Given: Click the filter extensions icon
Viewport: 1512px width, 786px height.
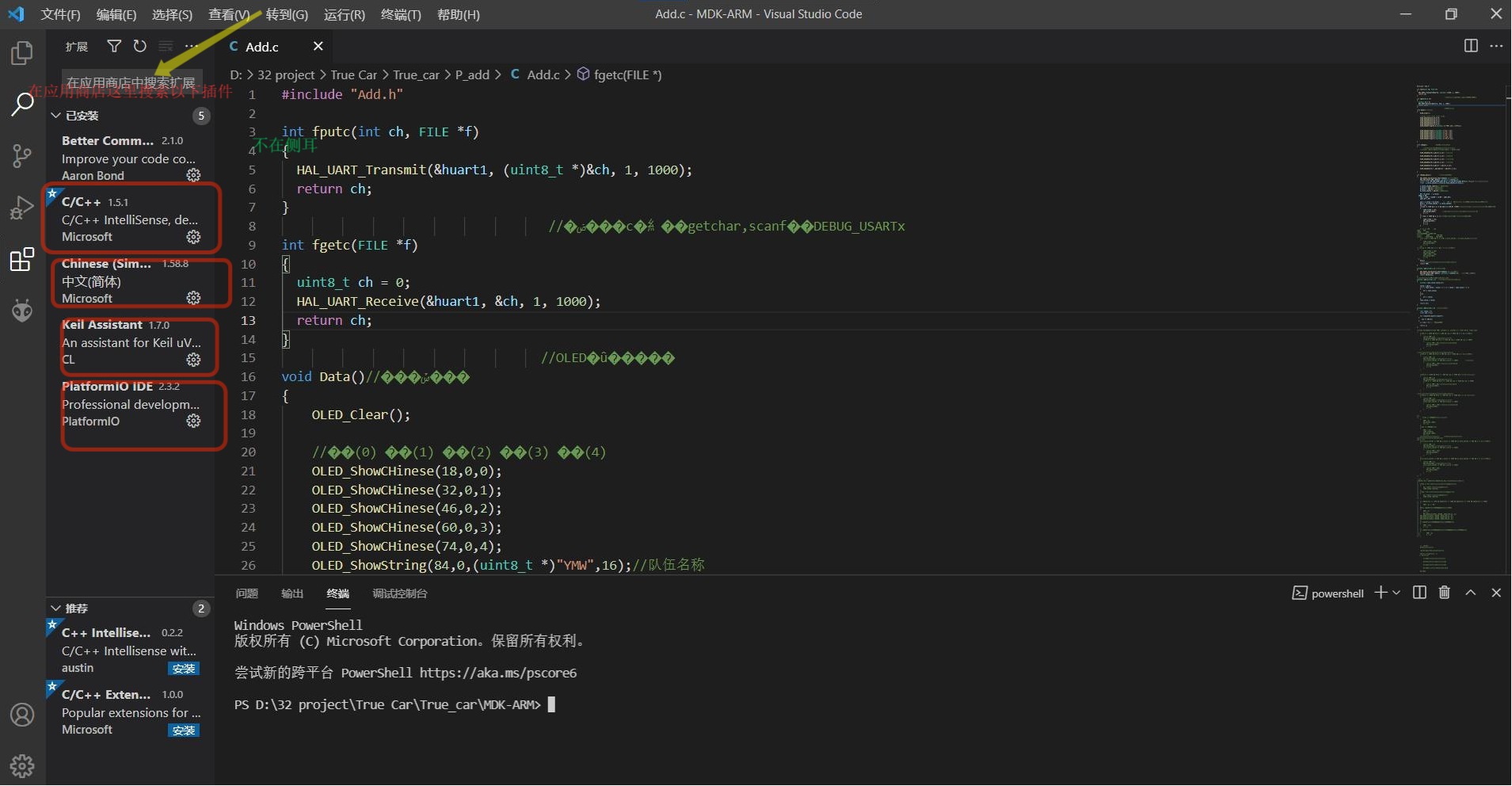Looking at the screenshot, I should [114, 47].
